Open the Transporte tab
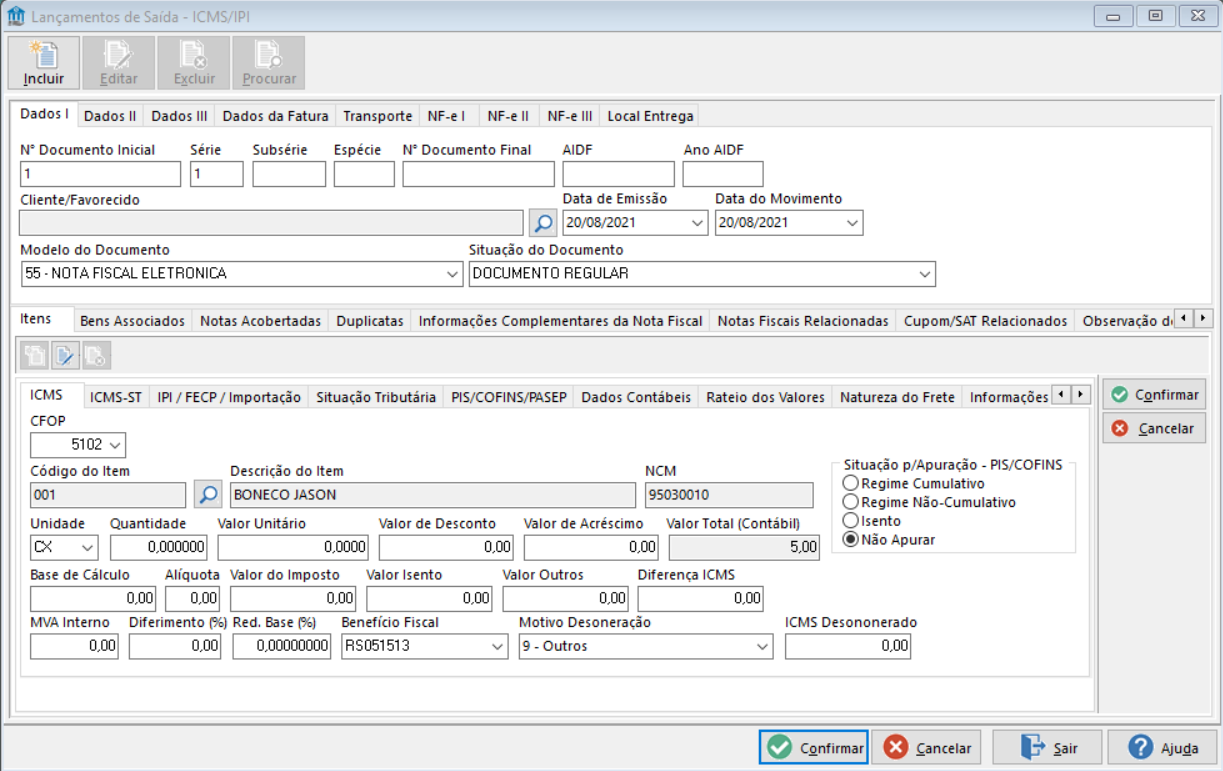Viewport: 1223px width, 771px height. (x=378, y=116)
